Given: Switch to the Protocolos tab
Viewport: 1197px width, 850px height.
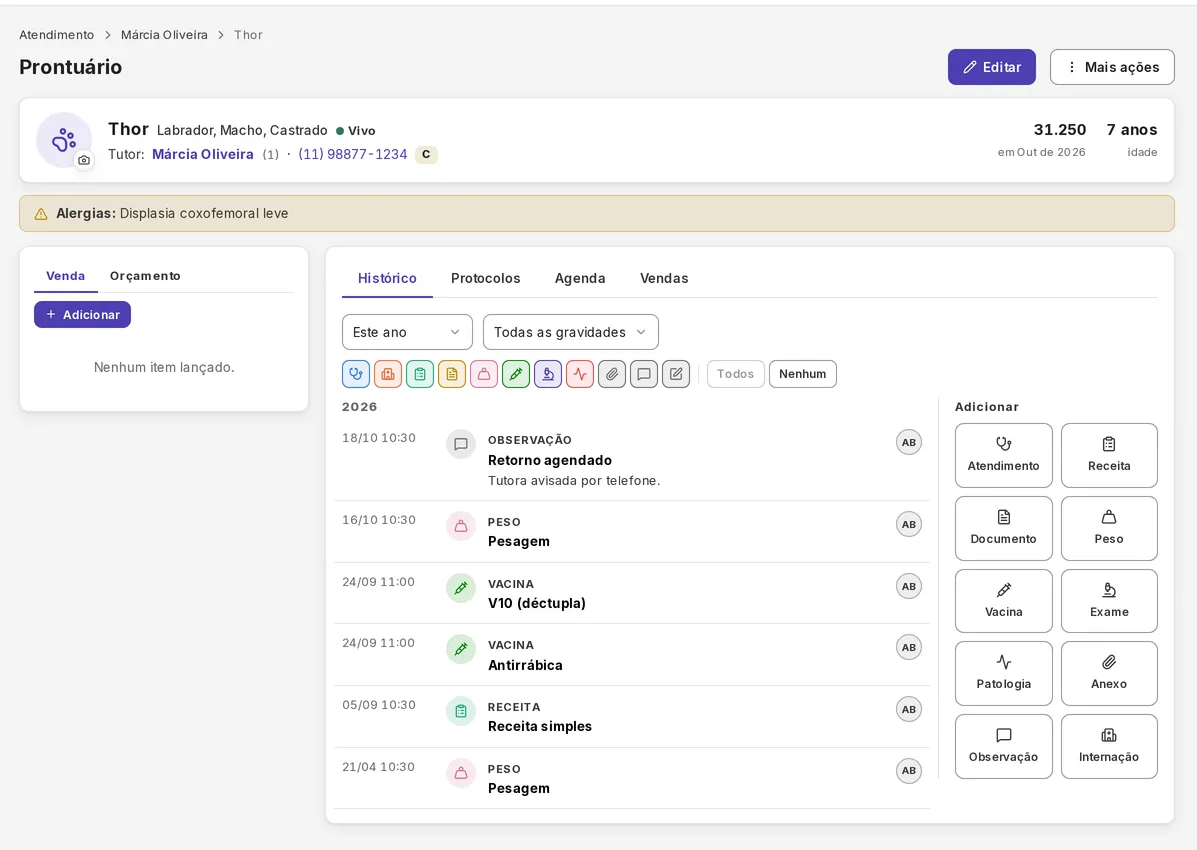Looking at the screenshot, I should pos(486,279).
